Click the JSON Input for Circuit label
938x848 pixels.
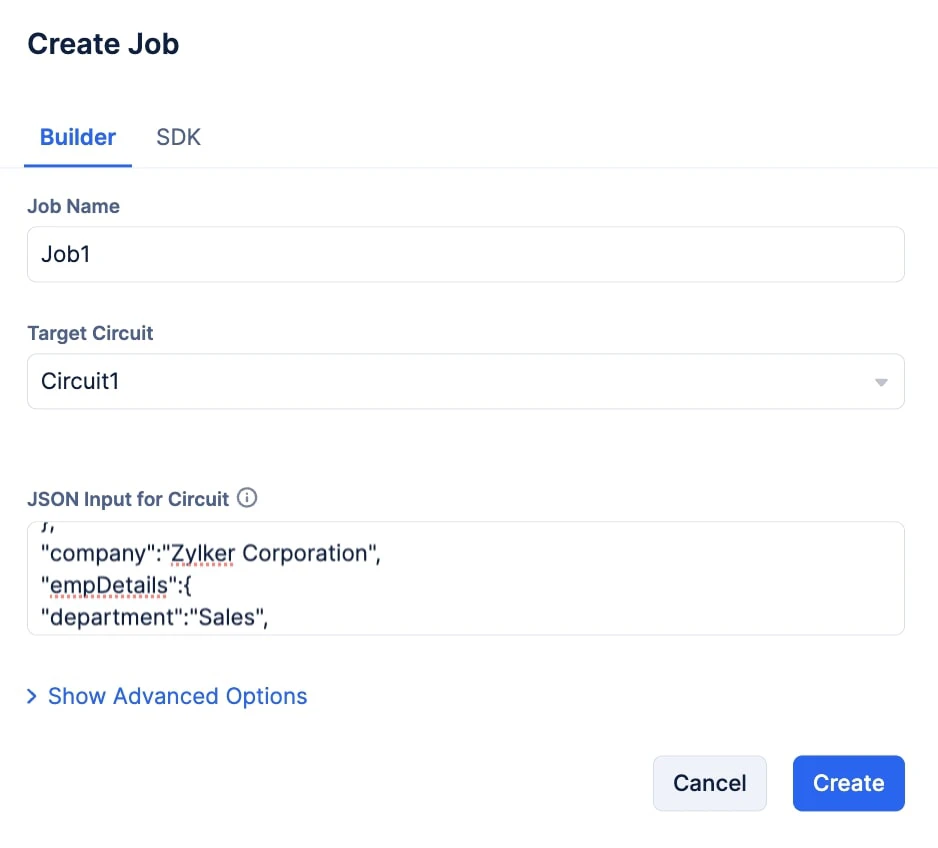pos(128,499)
